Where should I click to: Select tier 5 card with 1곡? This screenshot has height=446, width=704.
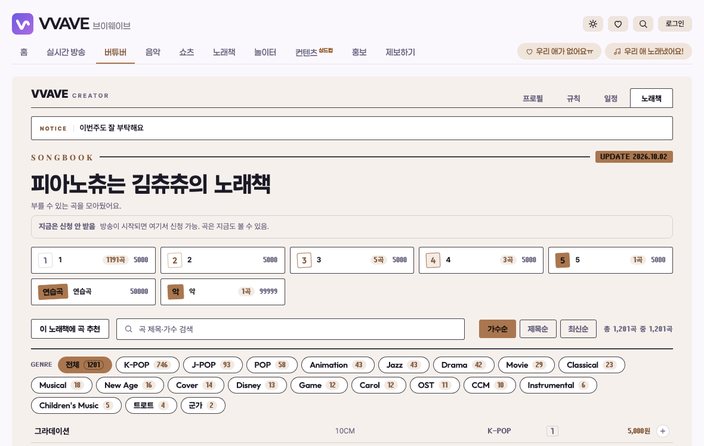click(610, 260)
